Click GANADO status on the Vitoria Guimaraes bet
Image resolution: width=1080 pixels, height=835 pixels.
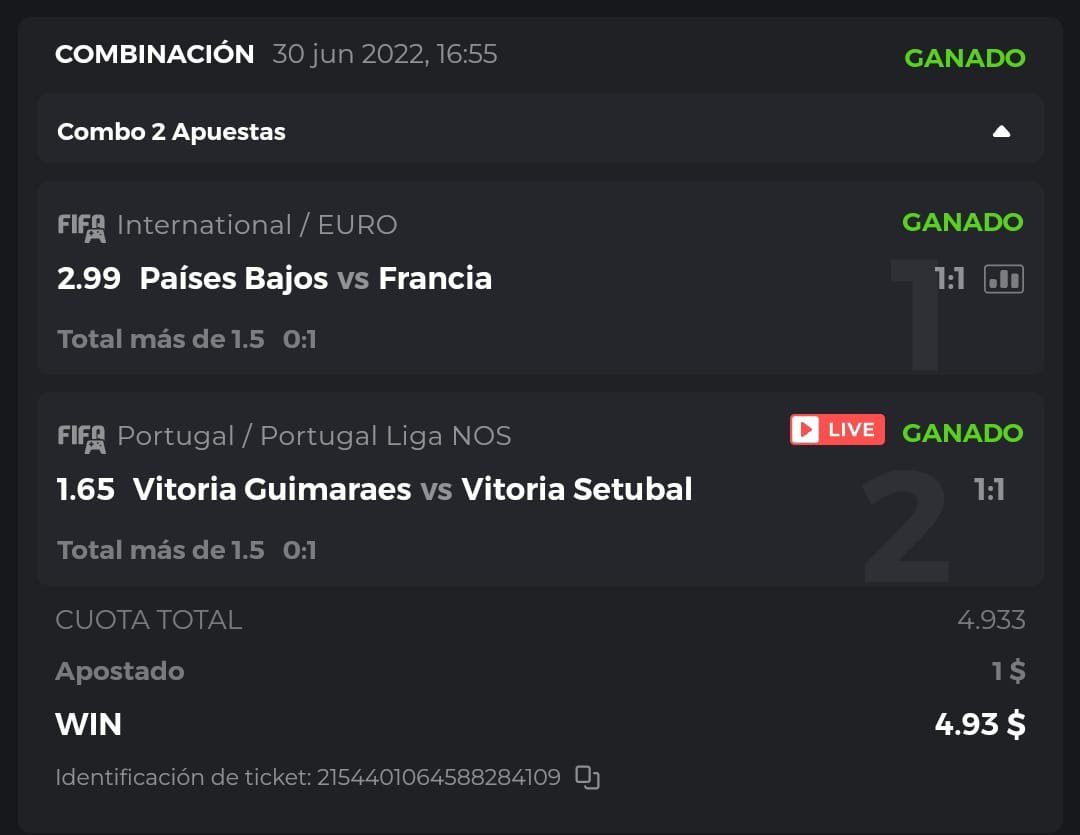click(962, 433)
